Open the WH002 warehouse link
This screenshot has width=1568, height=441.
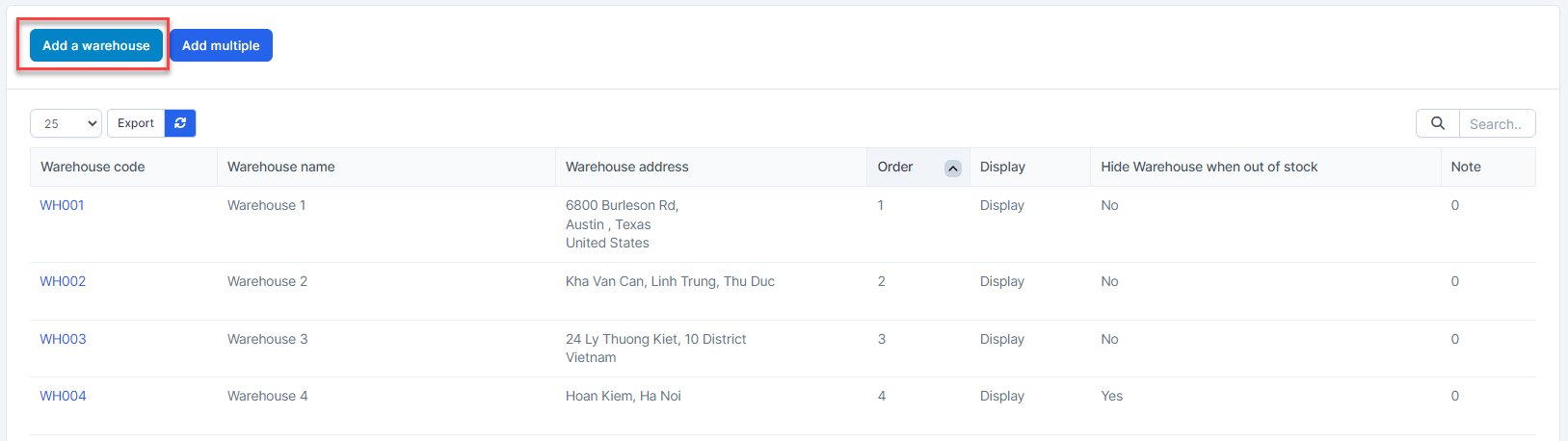tap(63, 281)
